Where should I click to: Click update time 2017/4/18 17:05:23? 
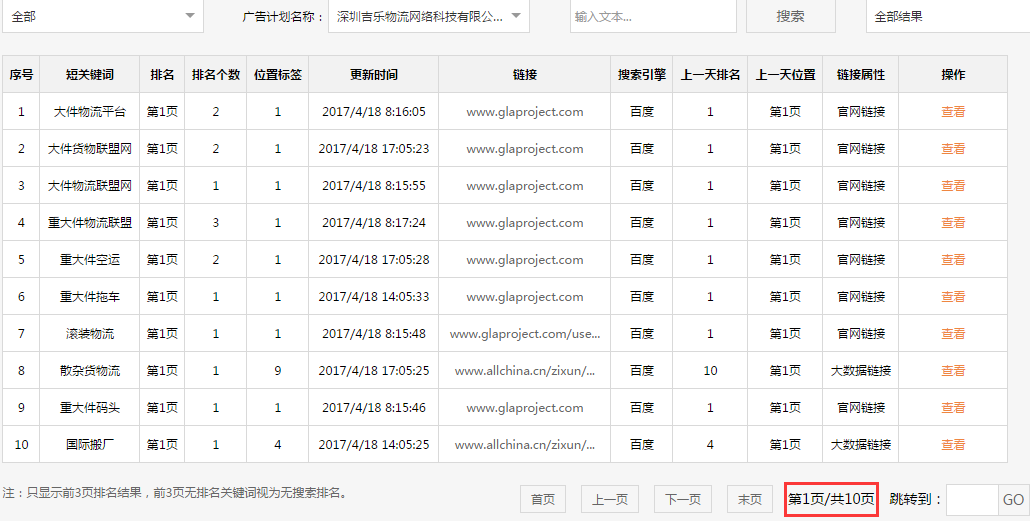pos(374,149)
